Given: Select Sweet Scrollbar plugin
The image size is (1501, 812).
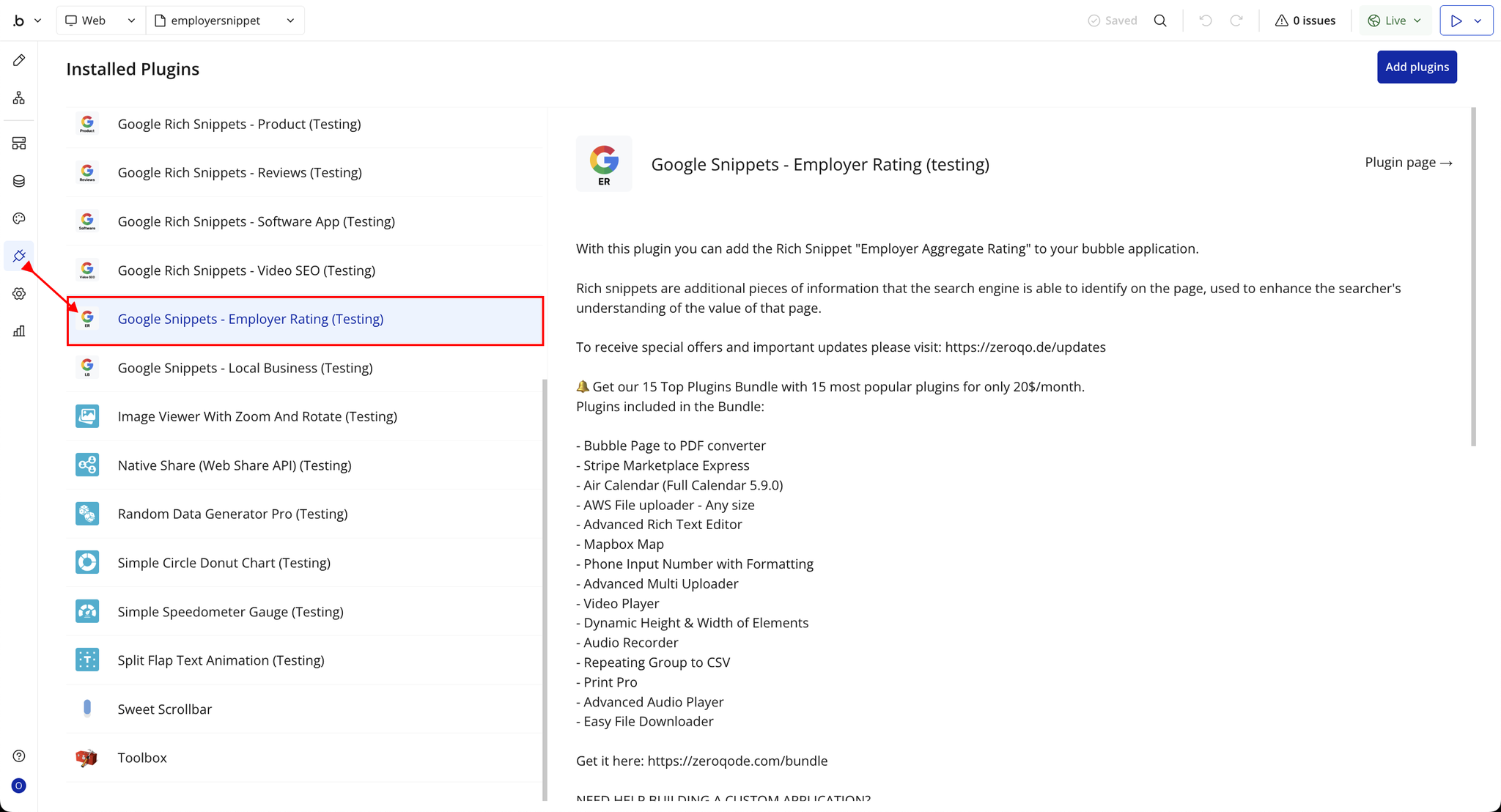Looking at the screenshot, I should (x=165, y=709).
